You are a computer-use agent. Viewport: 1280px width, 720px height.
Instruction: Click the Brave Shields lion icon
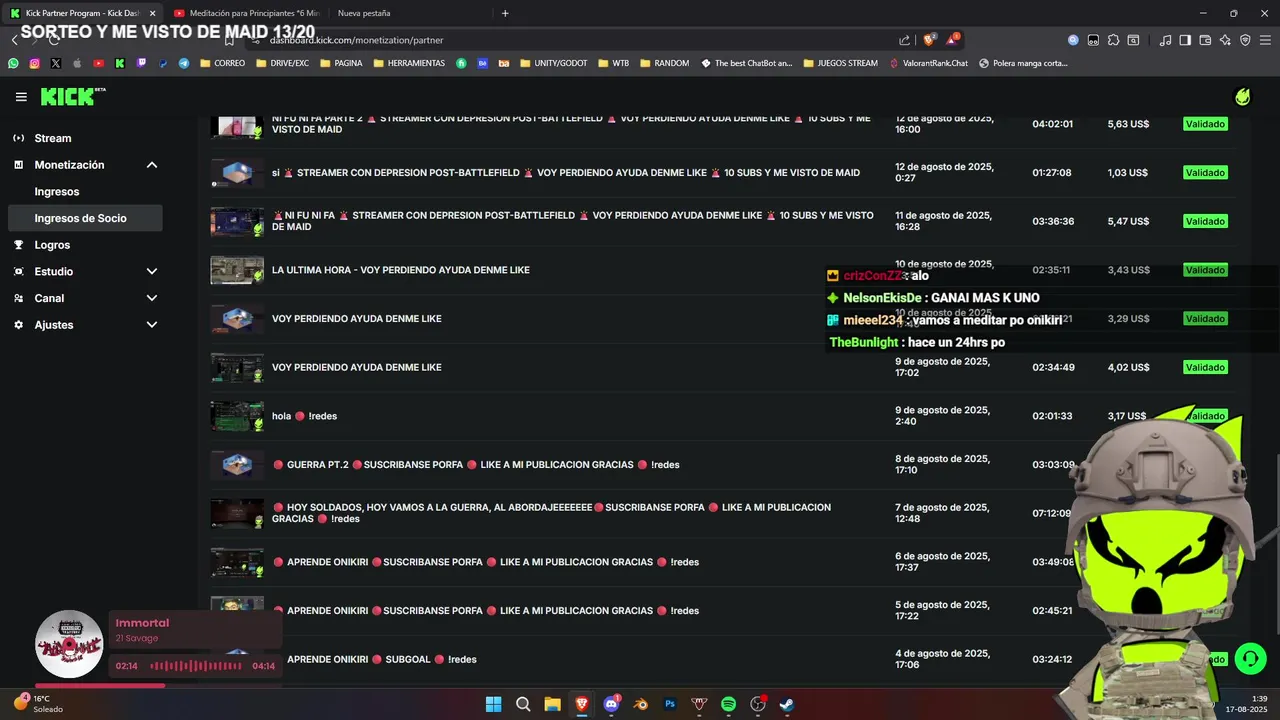click(x=929, y=40)
